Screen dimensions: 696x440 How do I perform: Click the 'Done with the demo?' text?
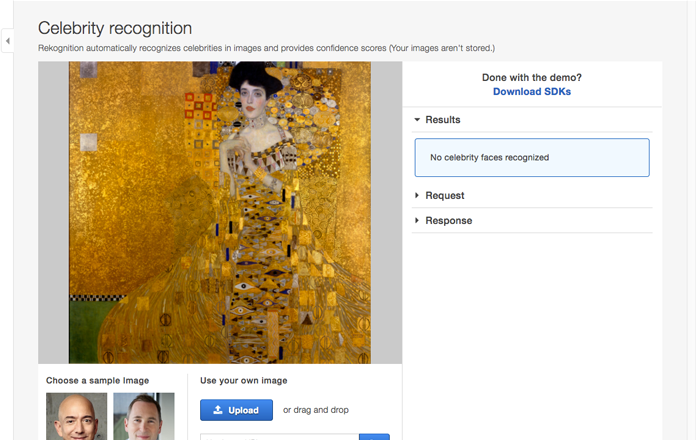tap(532, 78)
